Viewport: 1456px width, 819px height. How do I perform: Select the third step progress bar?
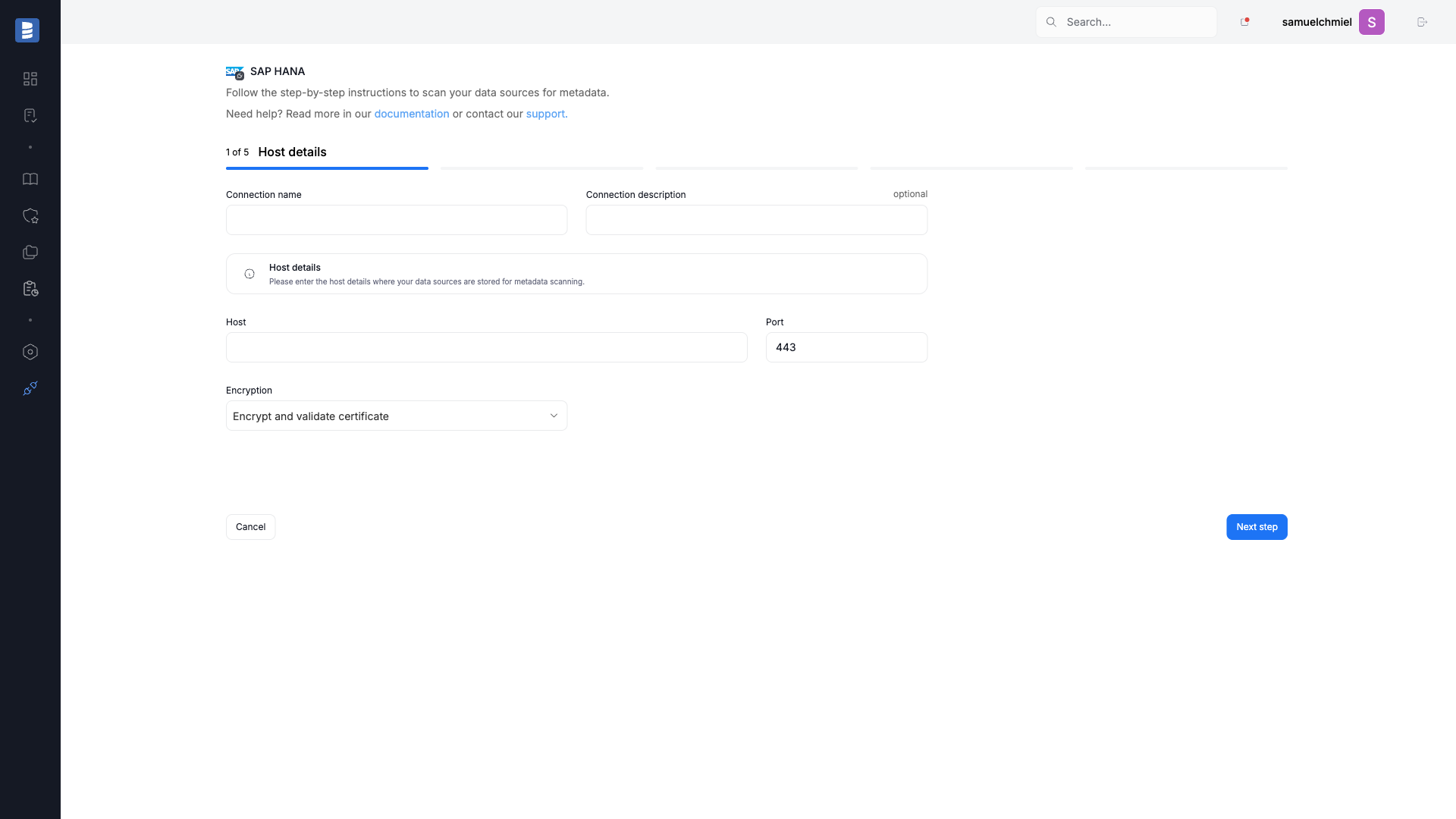(757, 168)
